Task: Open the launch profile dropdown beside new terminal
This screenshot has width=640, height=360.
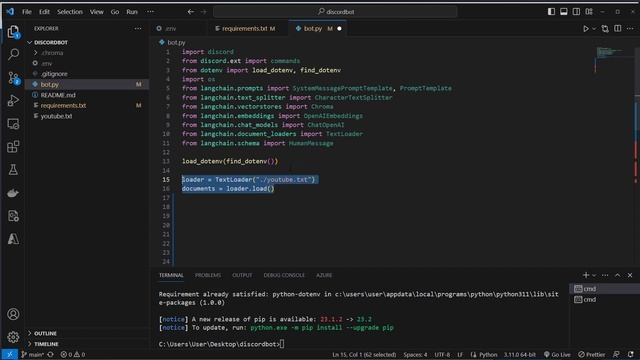Action: tap(594, 275)
